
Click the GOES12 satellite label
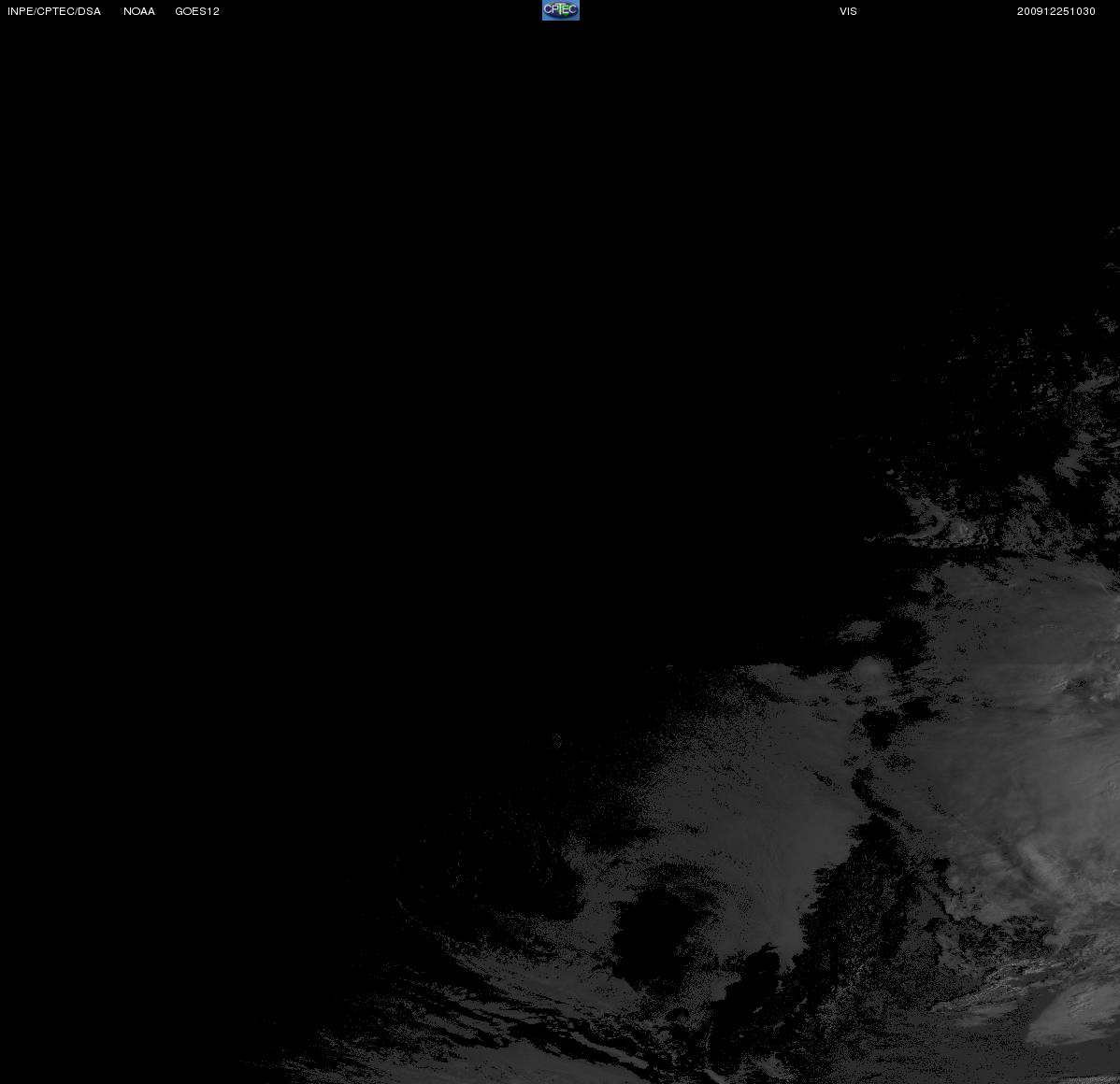[197, 11]
